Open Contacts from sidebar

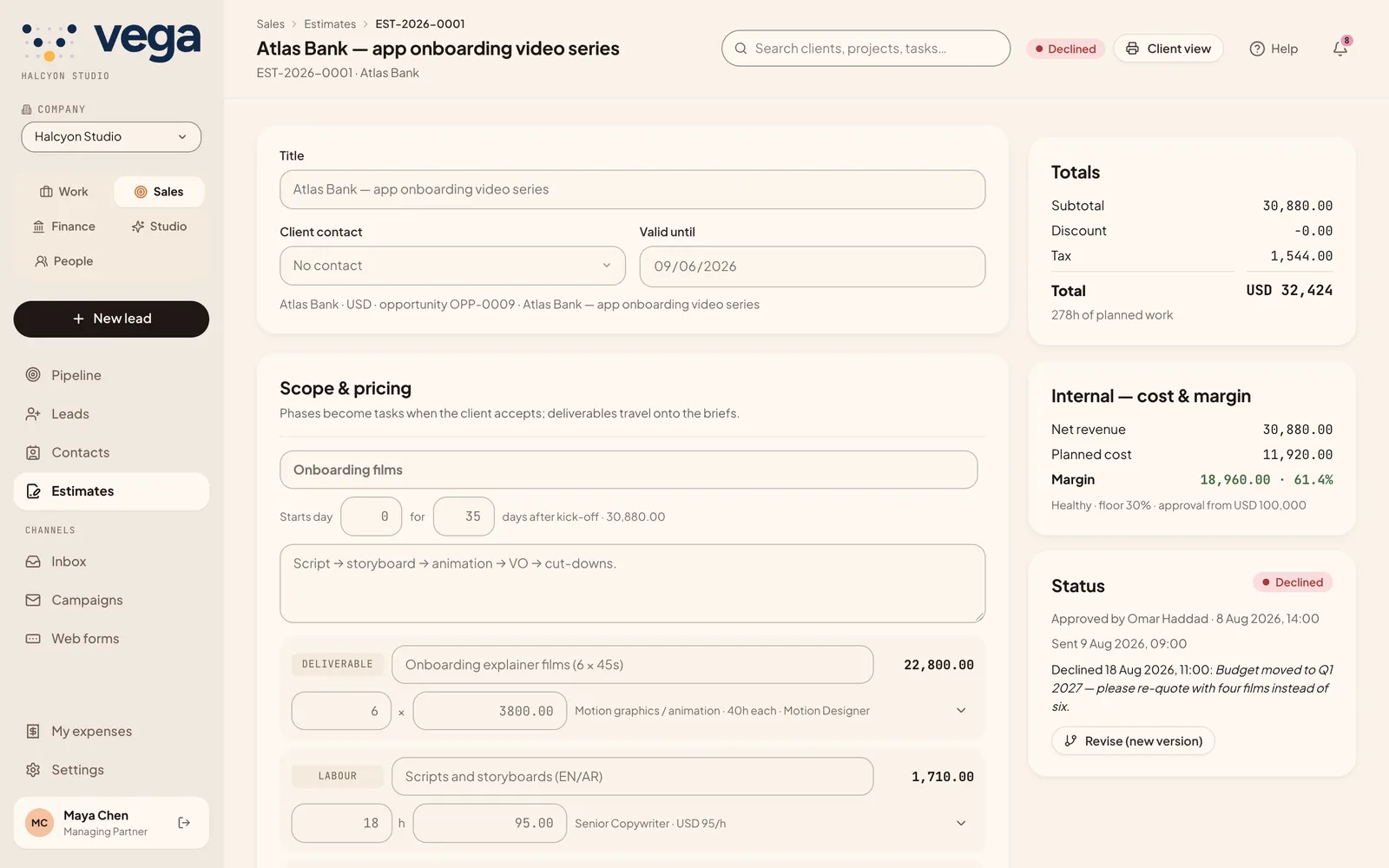point(111,452)
